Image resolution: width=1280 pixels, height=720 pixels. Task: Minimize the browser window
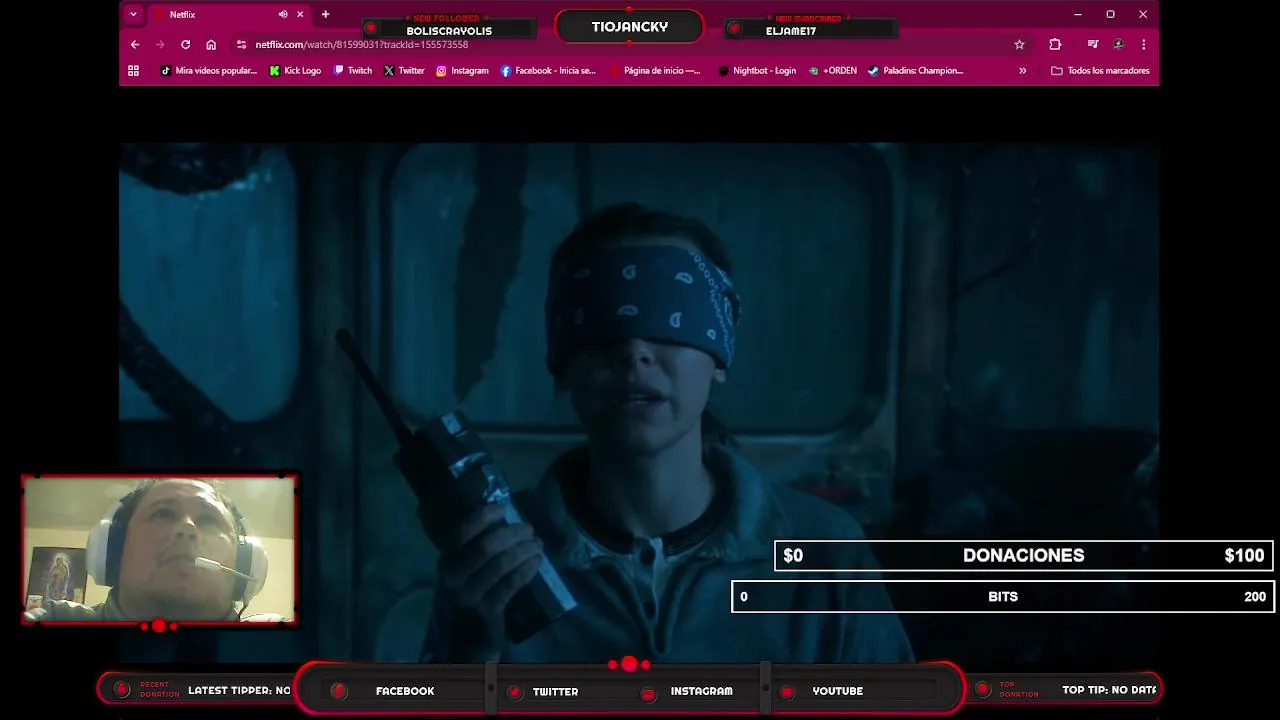[x=1077, y=14]
